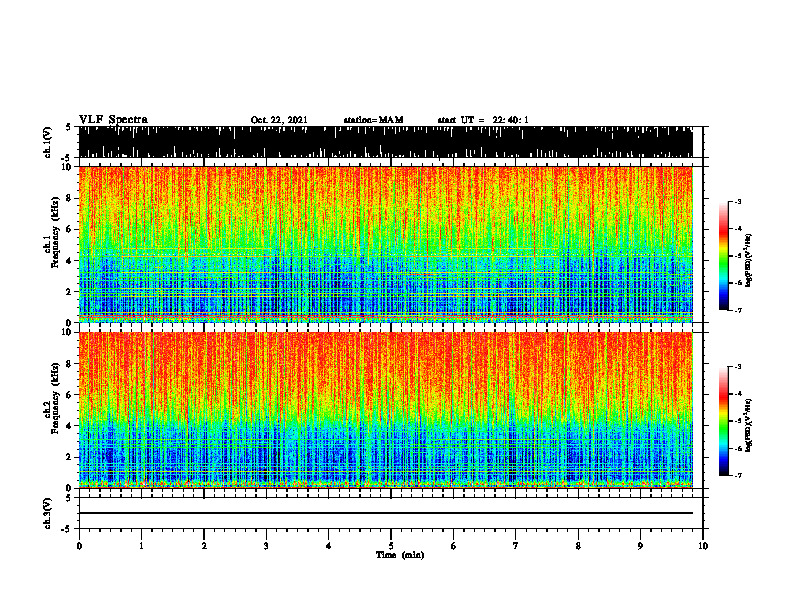Click time axis tick label "3"
Image resolution: width=792 pixels, height=612 pixels.
(266, 546)
